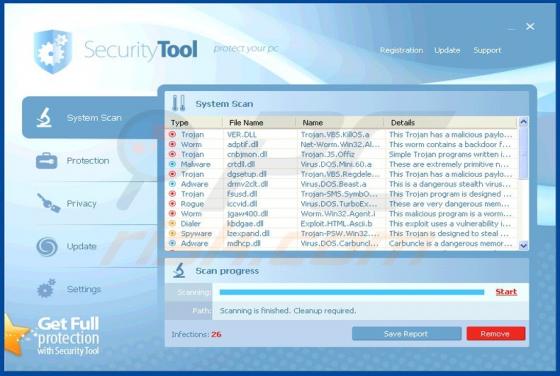The width and height of the screenshot is (560, 376).
Task: Click the Security Tool shield logo
Action: coord(52,52)
